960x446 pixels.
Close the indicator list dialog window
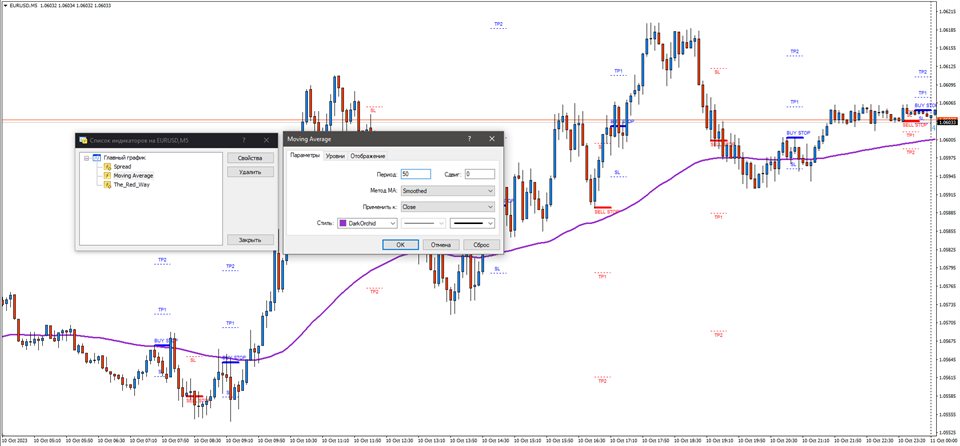coord(266,140)
